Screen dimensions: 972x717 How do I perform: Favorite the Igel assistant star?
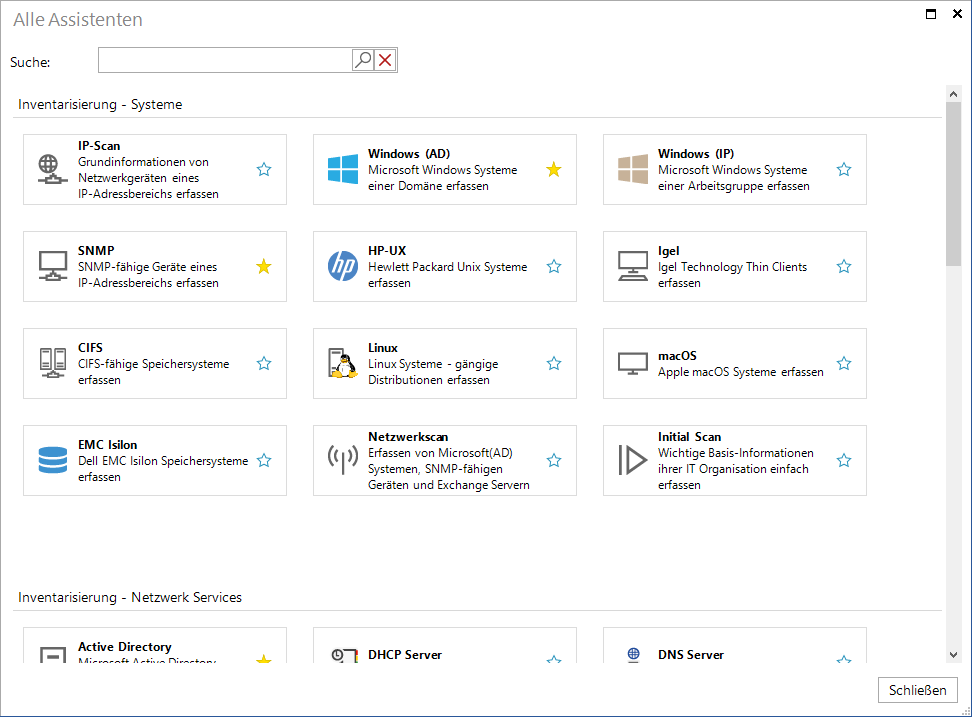coord(844,266)
